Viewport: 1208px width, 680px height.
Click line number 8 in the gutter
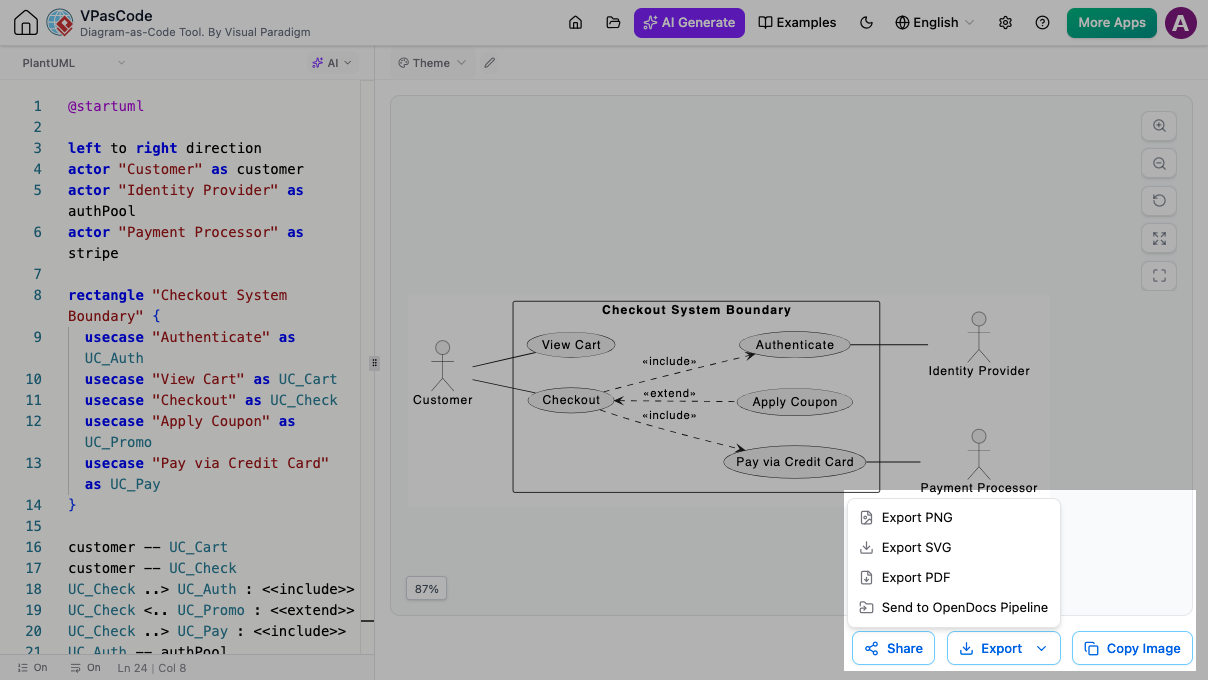click(x=37, y=295)
